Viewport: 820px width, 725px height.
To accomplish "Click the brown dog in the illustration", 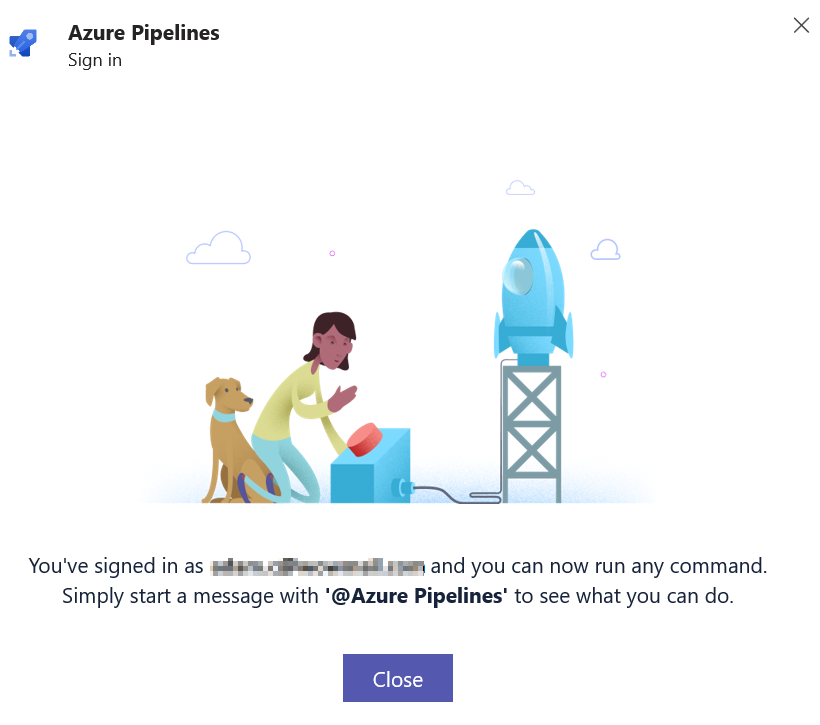I will coord(233,440).
